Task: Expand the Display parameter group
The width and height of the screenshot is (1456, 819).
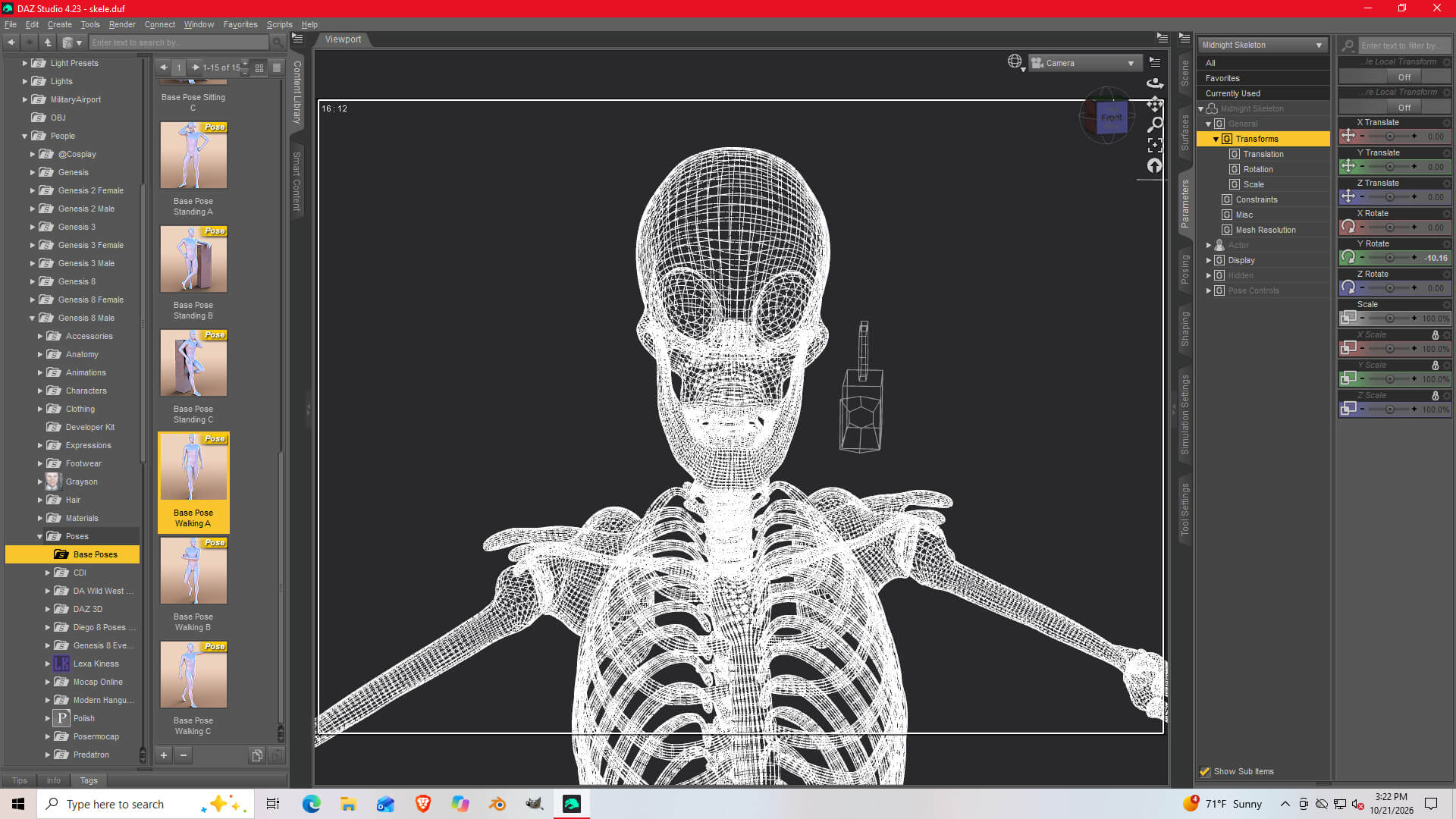Action: (x=1208, y=260)
